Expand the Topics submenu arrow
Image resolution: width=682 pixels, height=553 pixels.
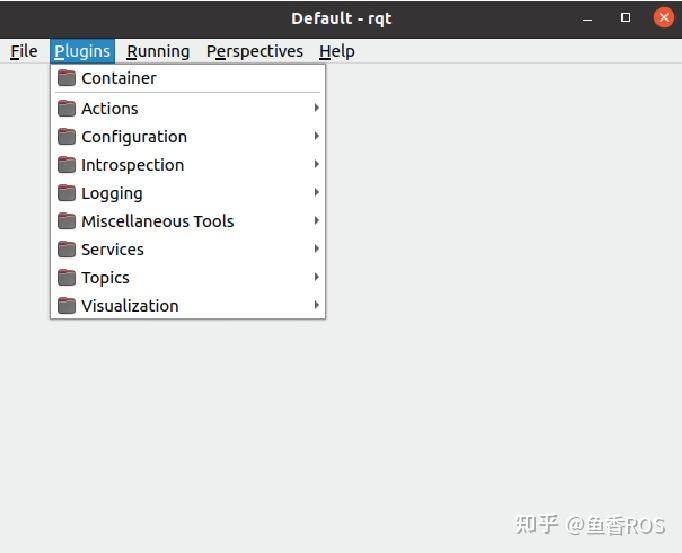(x=316, y=277)
